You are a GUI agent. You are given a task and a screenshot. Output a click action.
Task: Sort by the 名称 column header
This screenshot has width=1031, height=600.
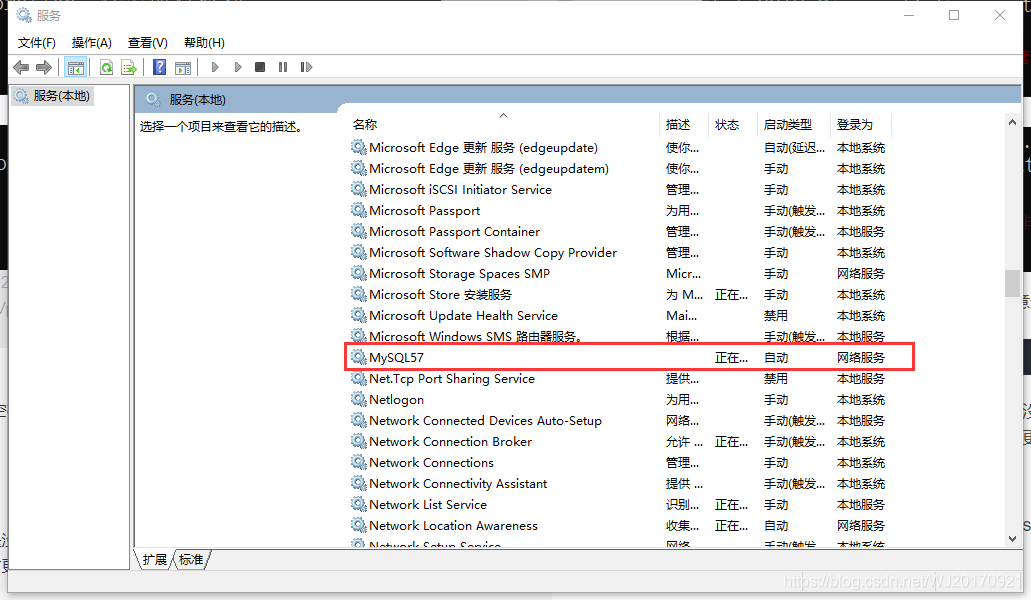(x=365, y=124)
